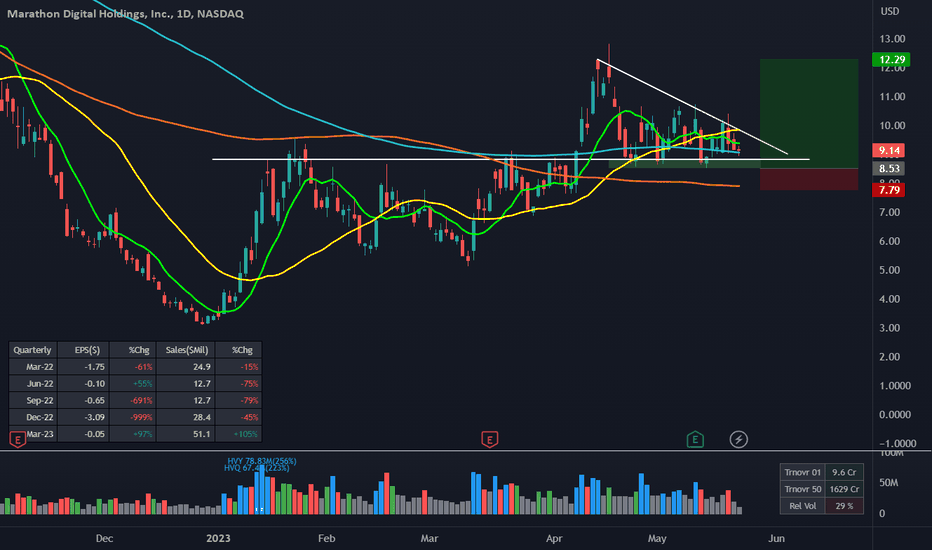Click the 50M volume axis label

click(889, 483)
